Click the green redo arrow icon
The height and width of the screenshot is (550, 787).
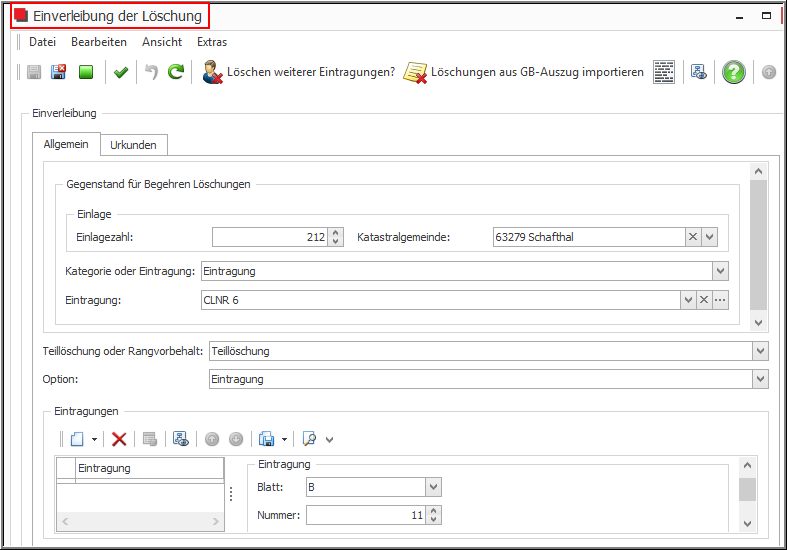click(x=176, y=72)
